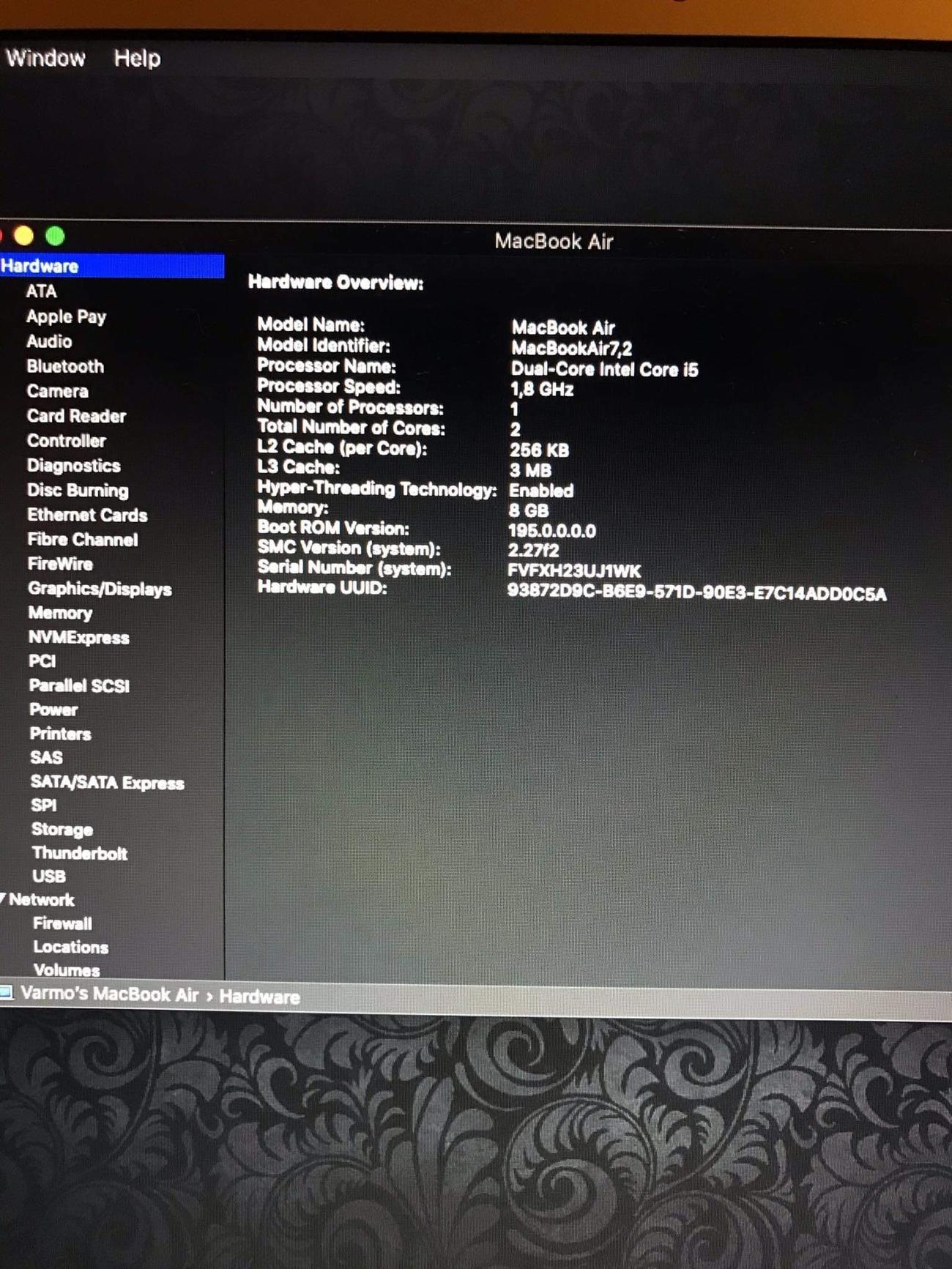Click the 256 KB L2 cache value
Screen dimensions: 952x1269
point(539,450)
